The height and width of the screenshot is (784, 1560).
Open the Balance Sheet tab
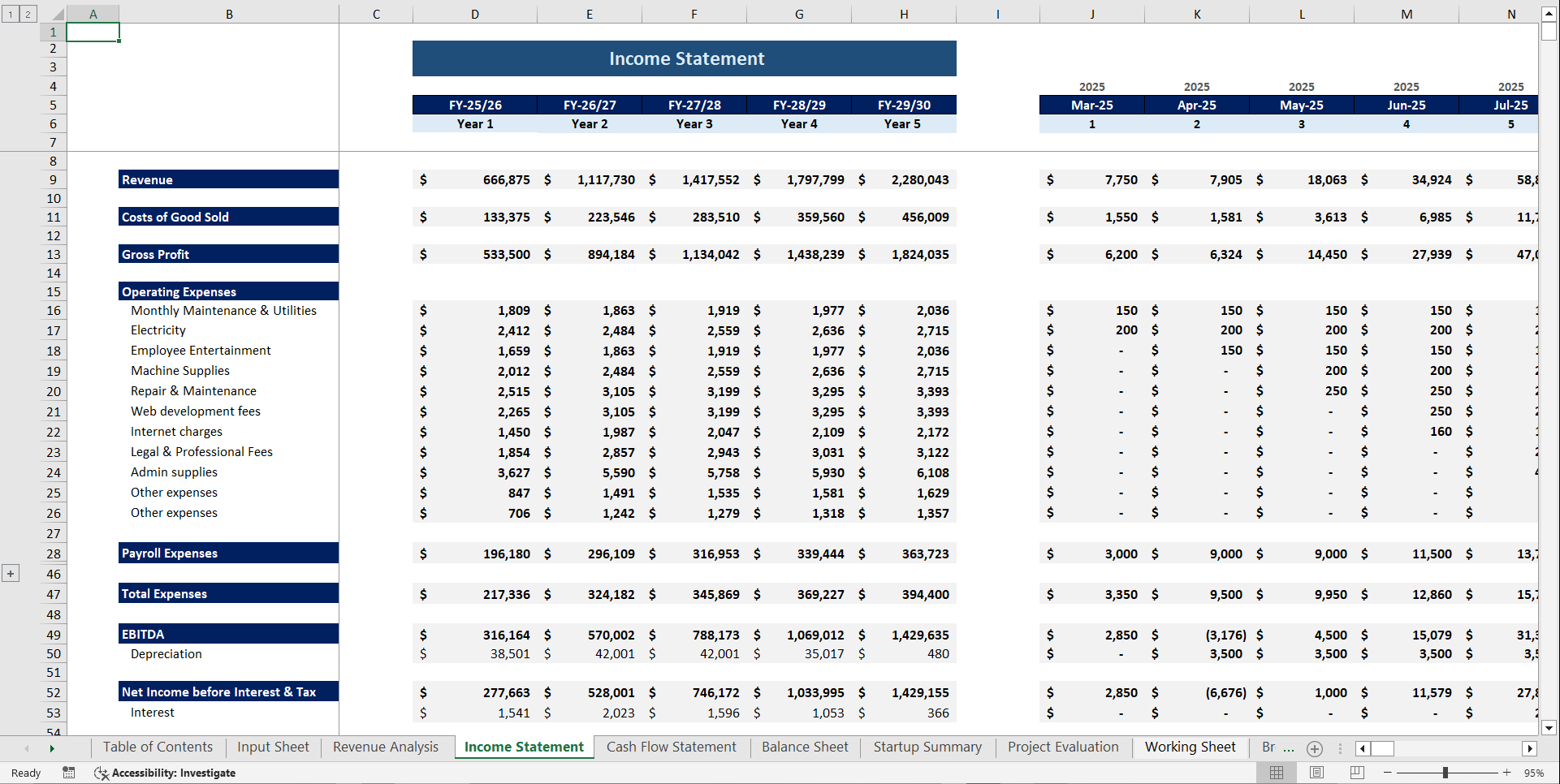pyautogui.click(x=804, y=747)
